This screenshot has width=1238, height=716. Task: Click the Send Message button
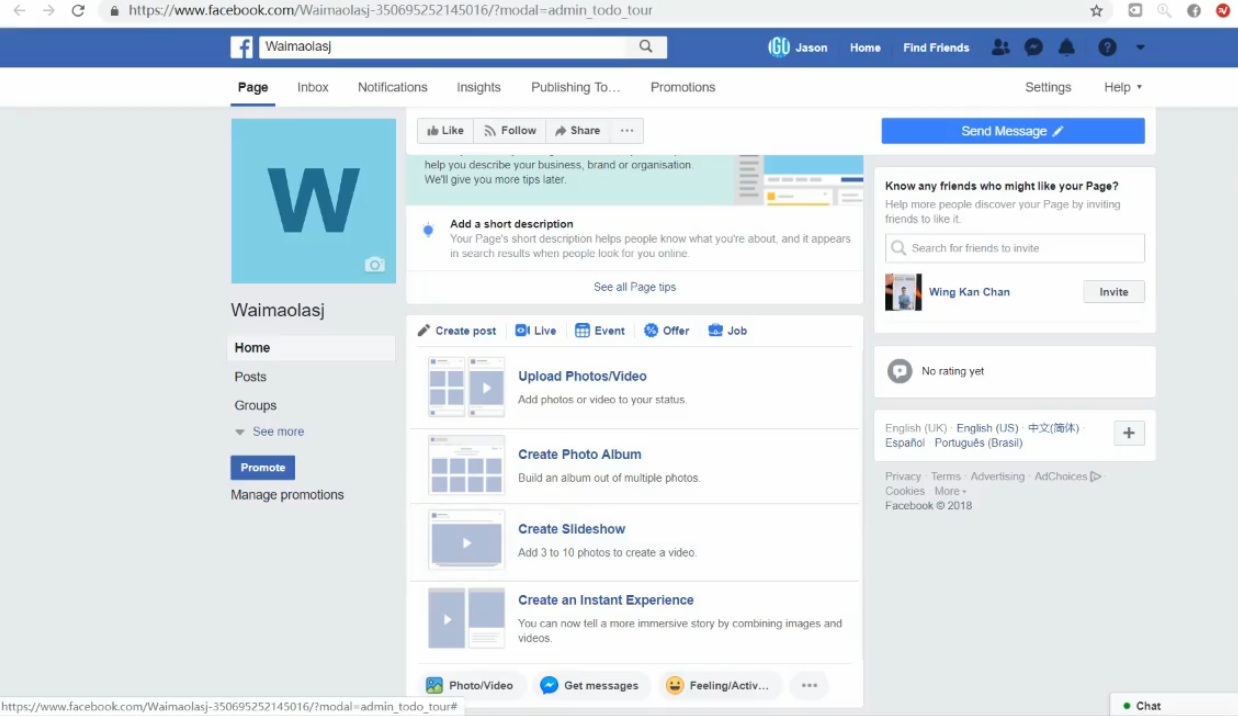(1013, 131)
